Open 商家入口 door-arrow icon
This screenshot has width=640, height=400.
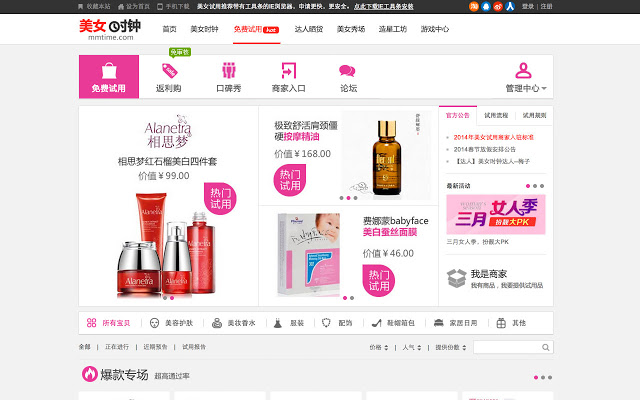click(289, 71)
